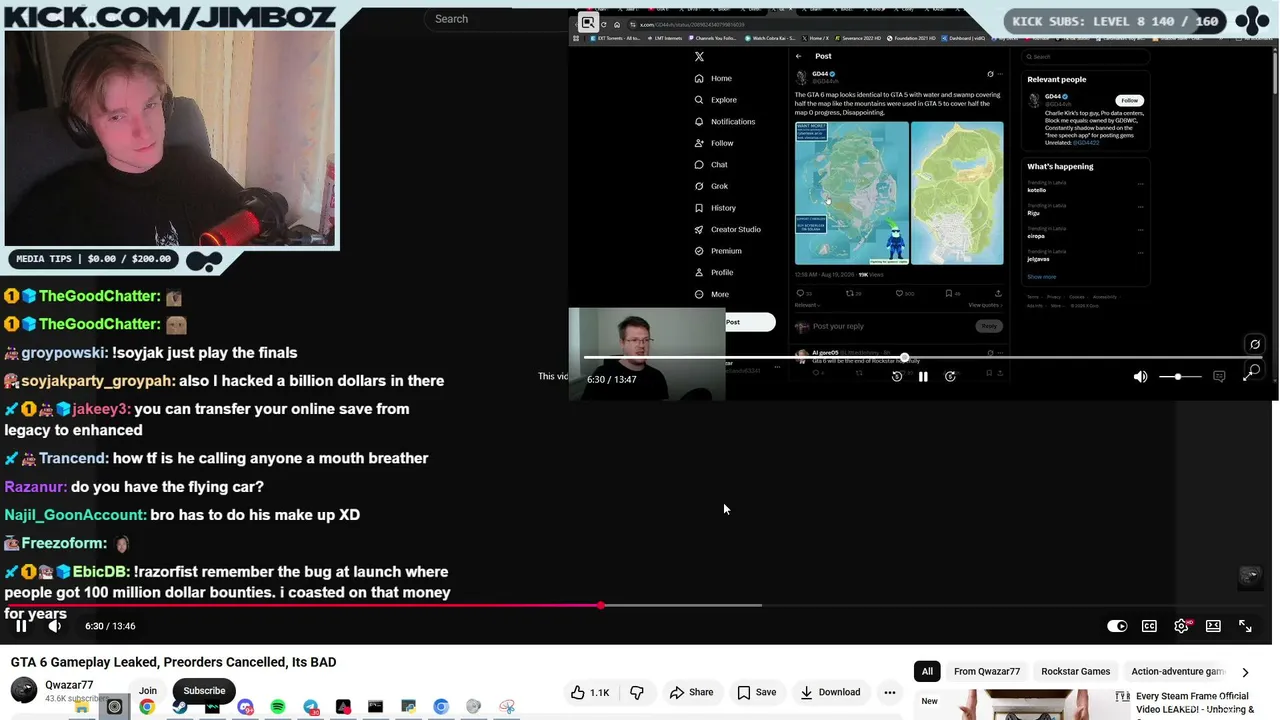Mute the embedded video speaker icon
This screenshot has width=1280, height=720.
(x=1140, y=377)
